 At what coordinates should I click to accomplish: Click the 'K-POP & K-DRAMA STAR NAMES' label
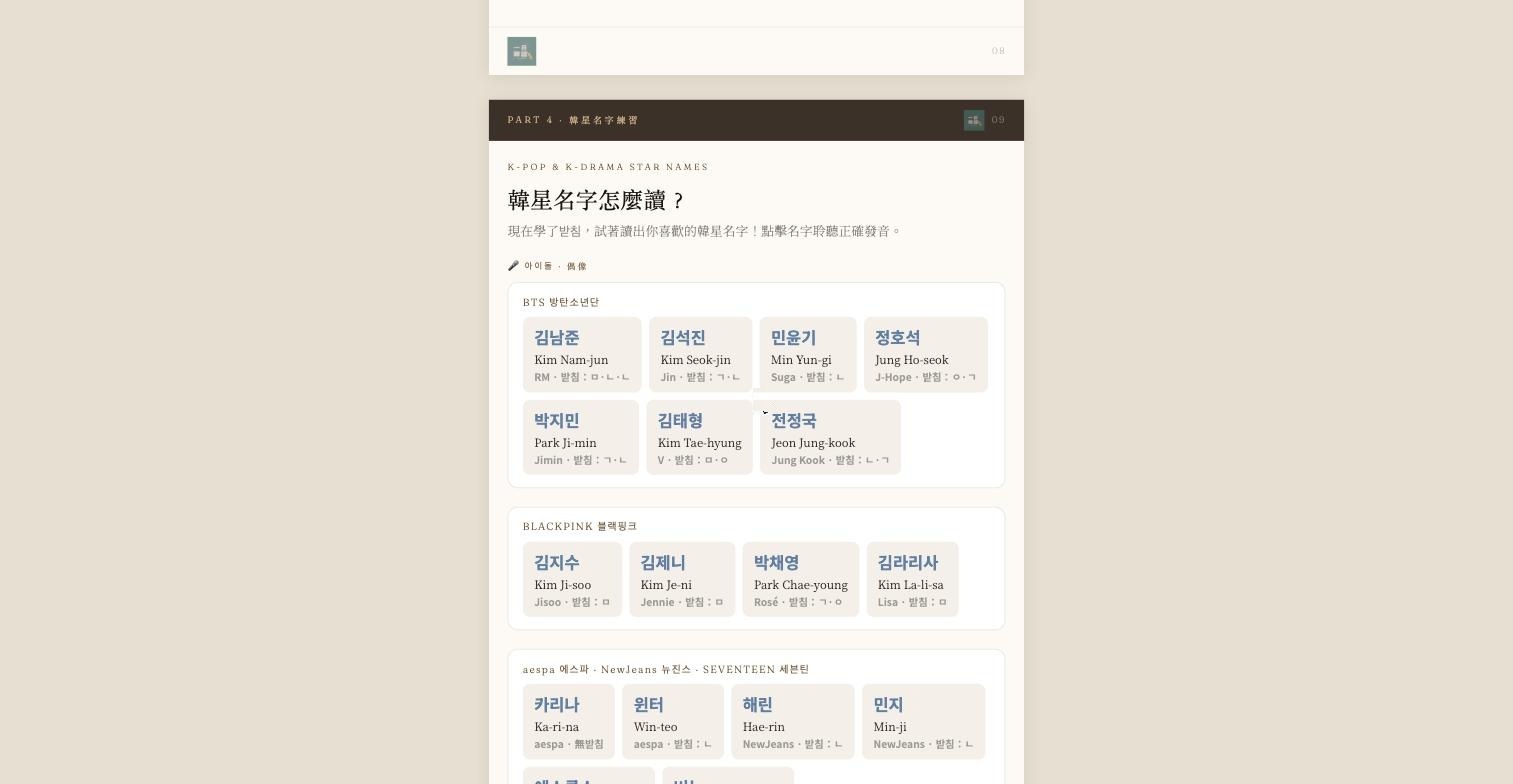[608, 167]
